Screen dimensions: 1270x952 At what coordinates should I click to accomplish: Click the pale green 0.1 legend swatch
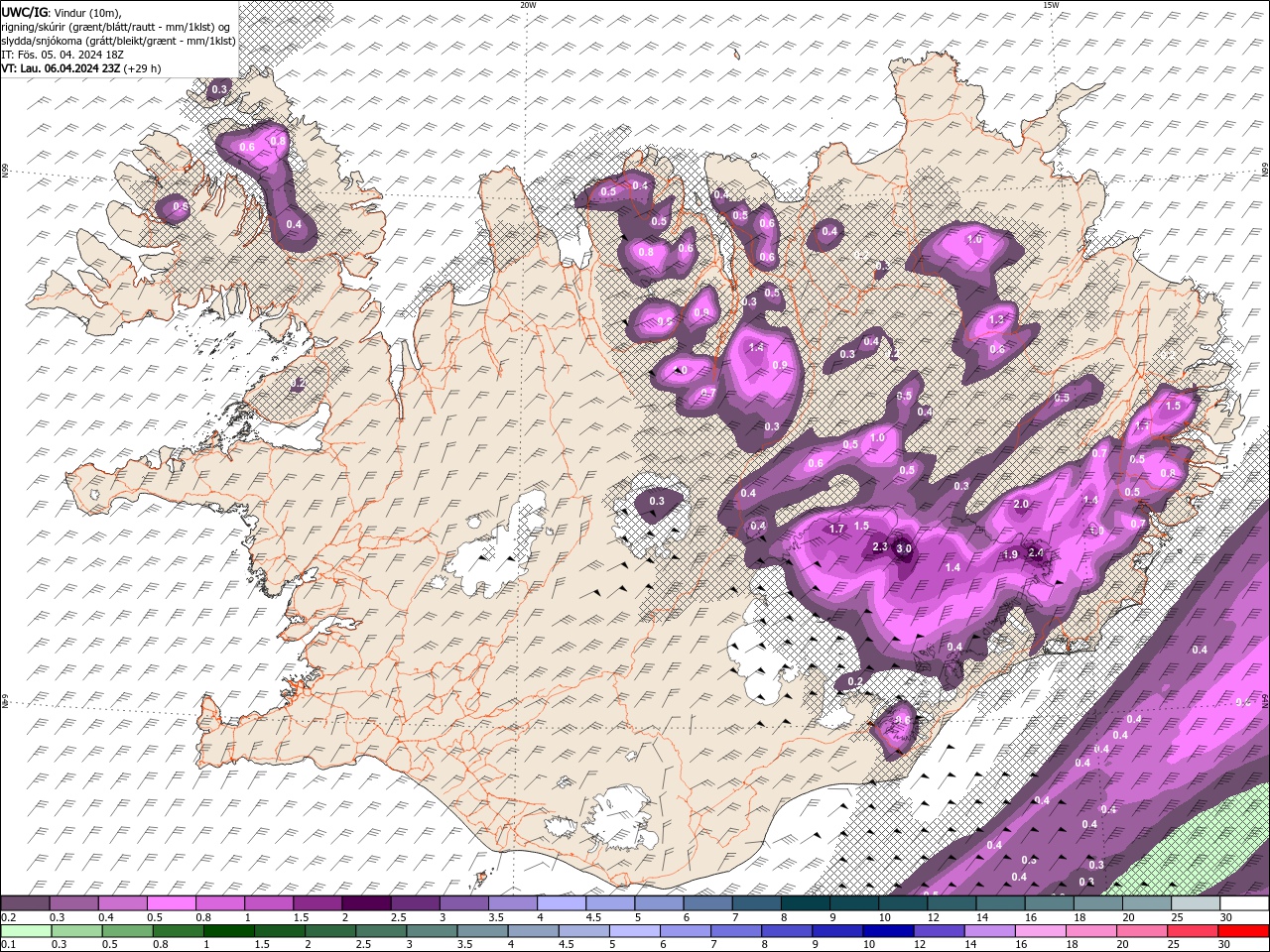pos(26,931)
